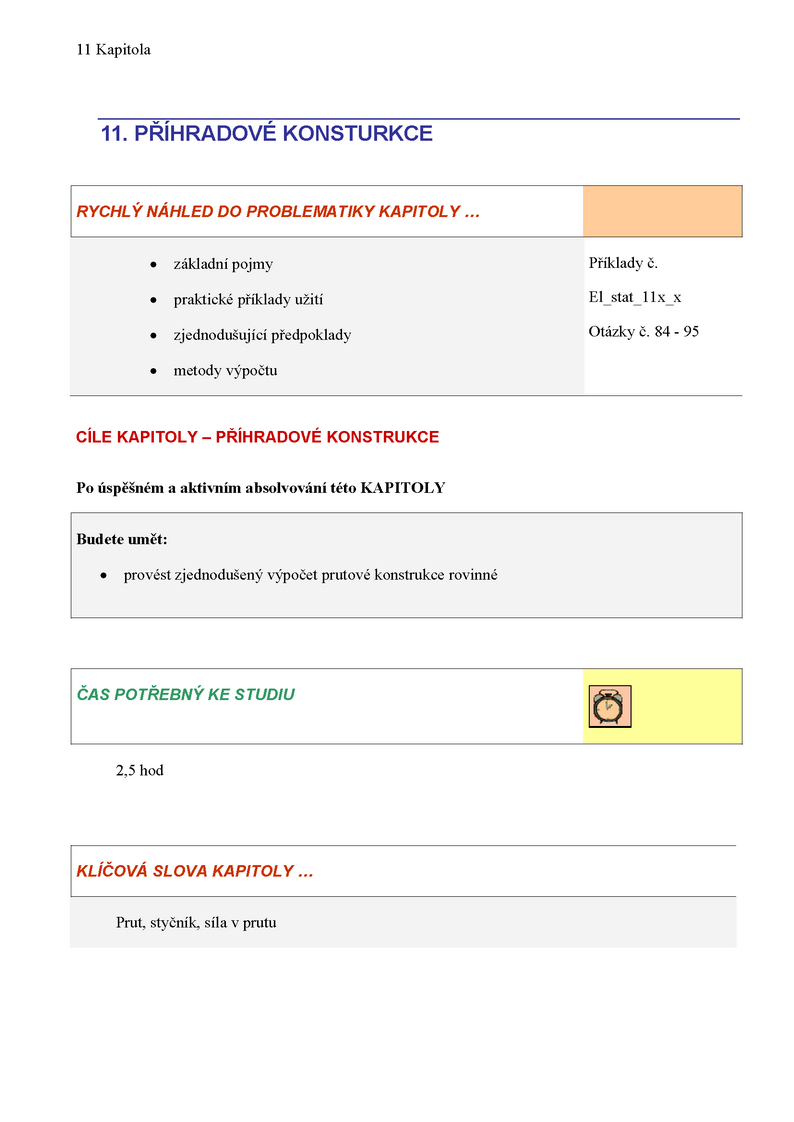The height and width of the screenshot is (1122, 794).
Task: Click the Otázky č. 84 - 95 text
Action: pyautogui.click(x=644, y=331)
